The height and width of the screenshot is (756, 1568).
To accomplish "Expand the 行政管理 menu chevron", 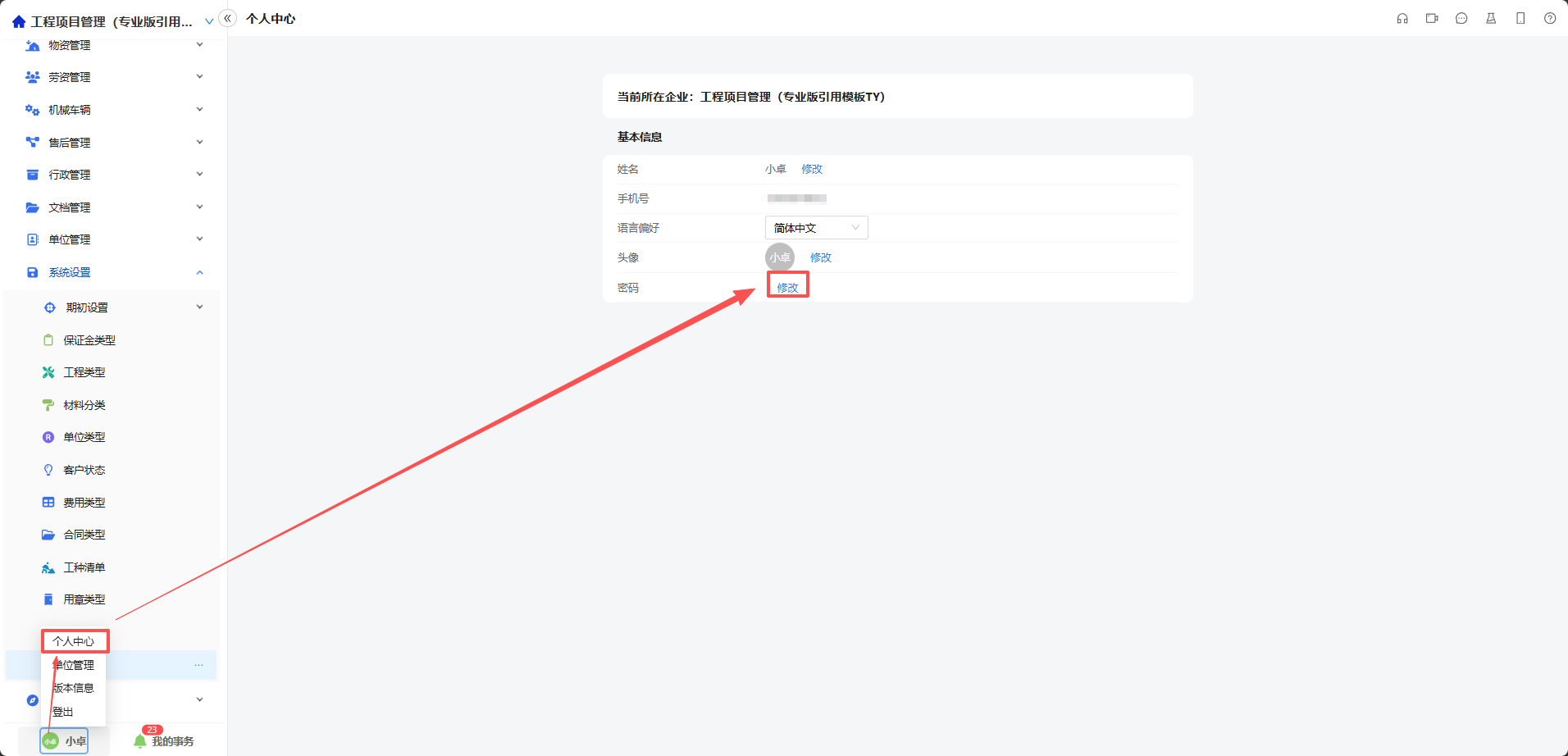I will point(199,175).
